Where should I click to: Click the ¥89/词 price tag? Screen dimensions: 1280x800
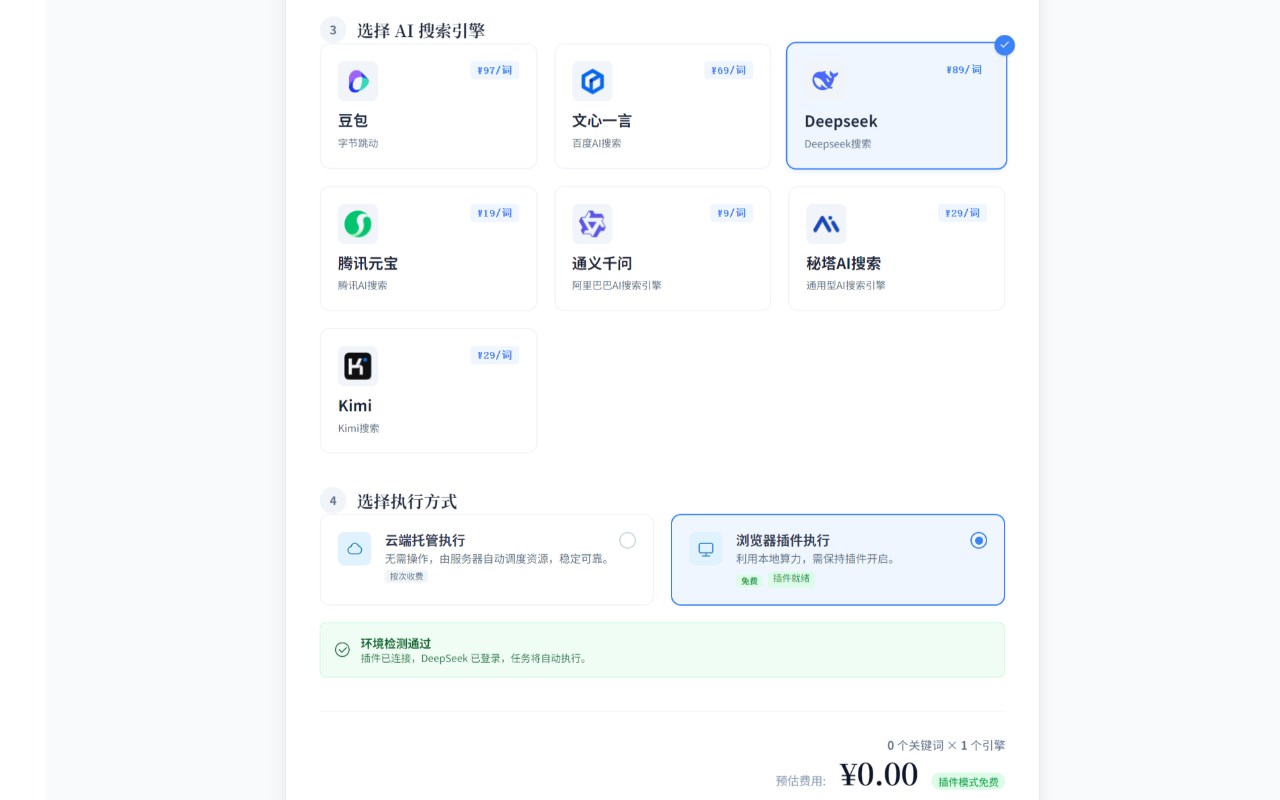point(964,70)
